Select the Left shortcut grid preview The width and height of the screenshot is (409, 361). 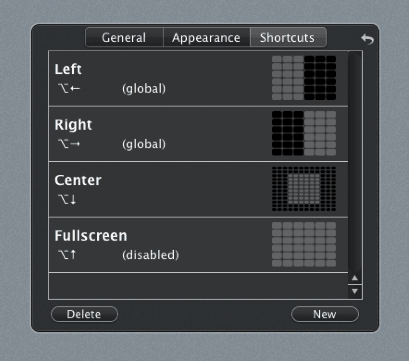(x=304, y=78)
